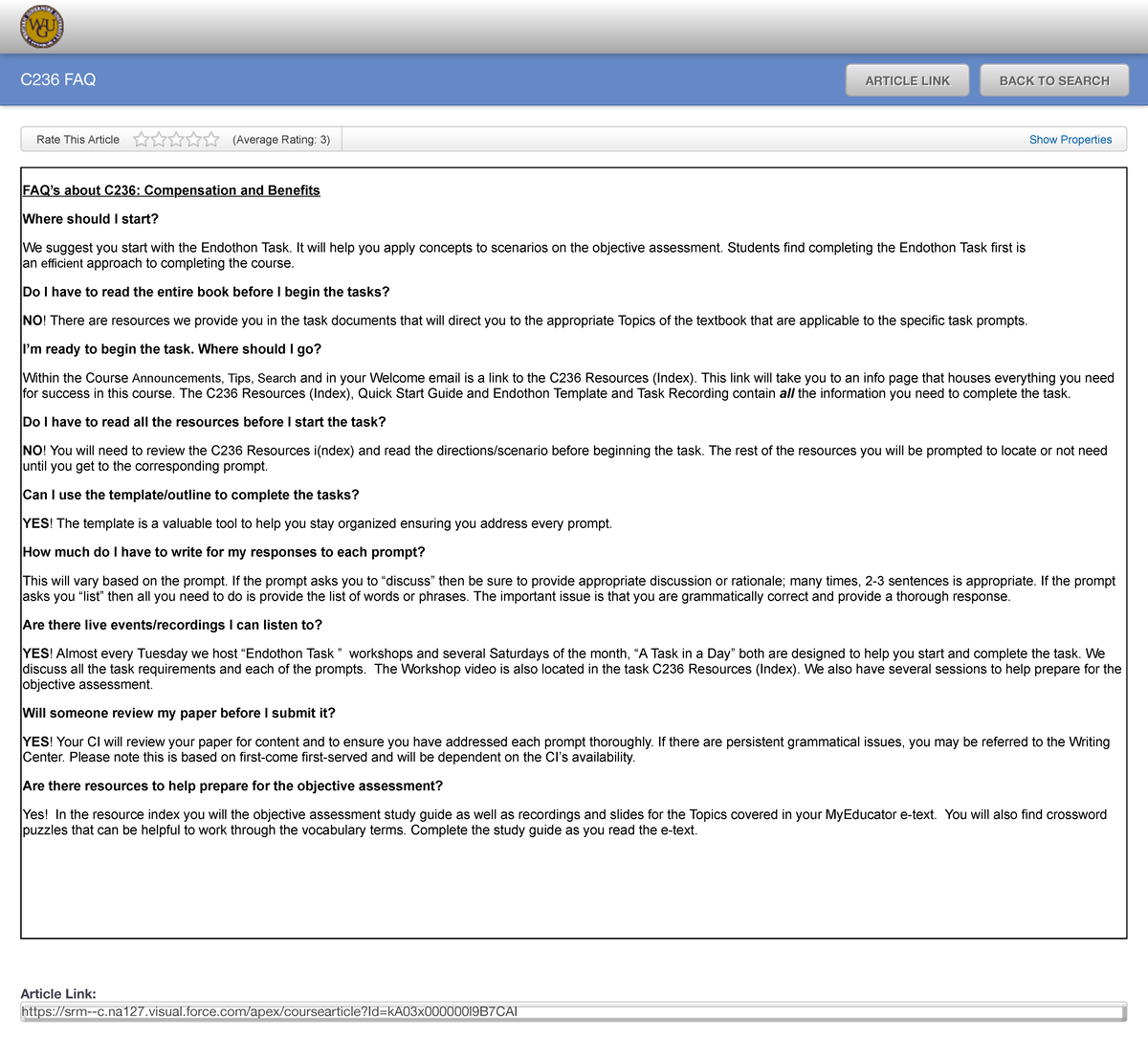Click the WGU logo in the header
Image resolution: width=1148 pixels, height=1063 pixels.
click(41, 27)
